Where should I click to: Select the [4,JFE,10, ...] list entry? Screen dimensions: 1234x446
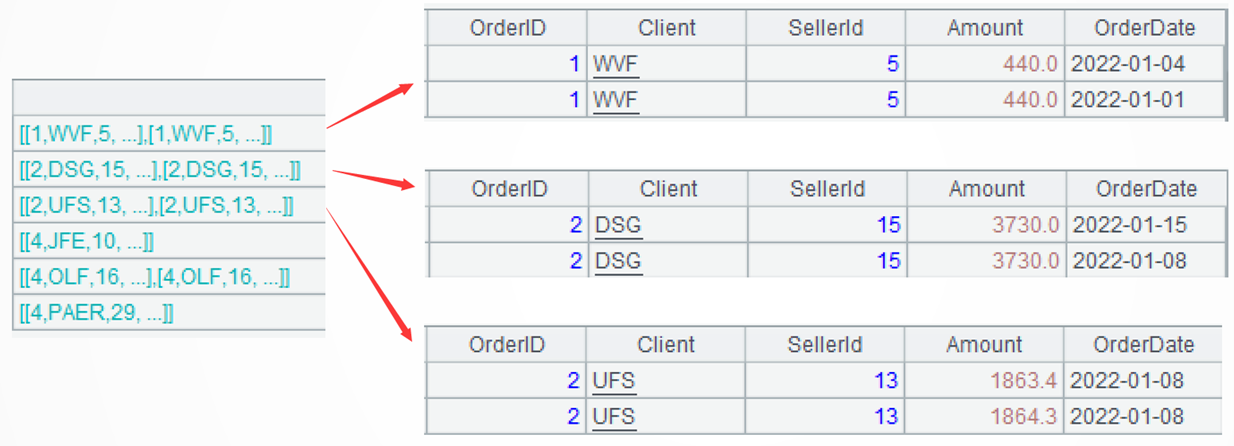point(87,241)
